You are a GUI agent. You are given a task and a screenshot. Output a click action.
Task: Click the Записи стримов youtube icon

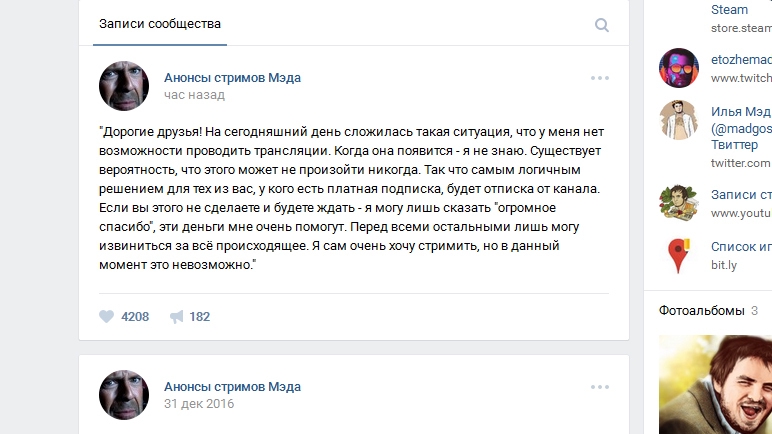tap(679, 202)
